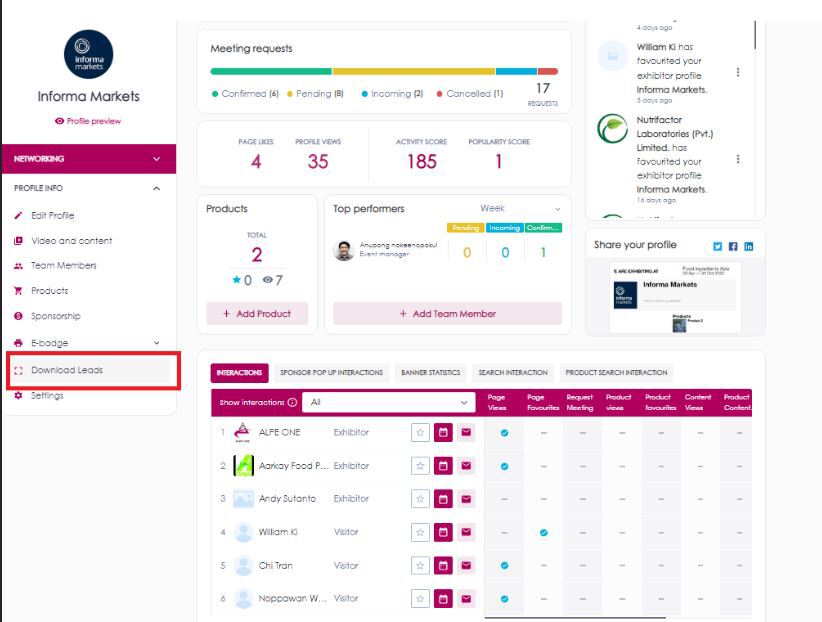This screenshot has width=822, height=622.
Task: Open calendar icon for Aarkay Food row
Action: tap(443, 466)
